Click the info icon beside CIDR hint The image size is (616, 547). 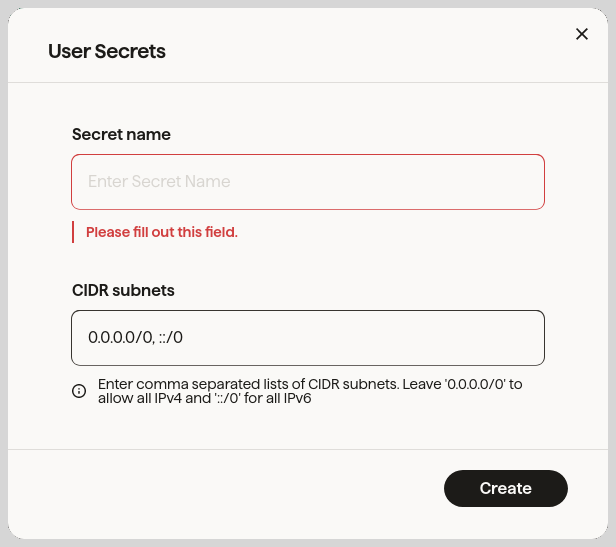79,391
